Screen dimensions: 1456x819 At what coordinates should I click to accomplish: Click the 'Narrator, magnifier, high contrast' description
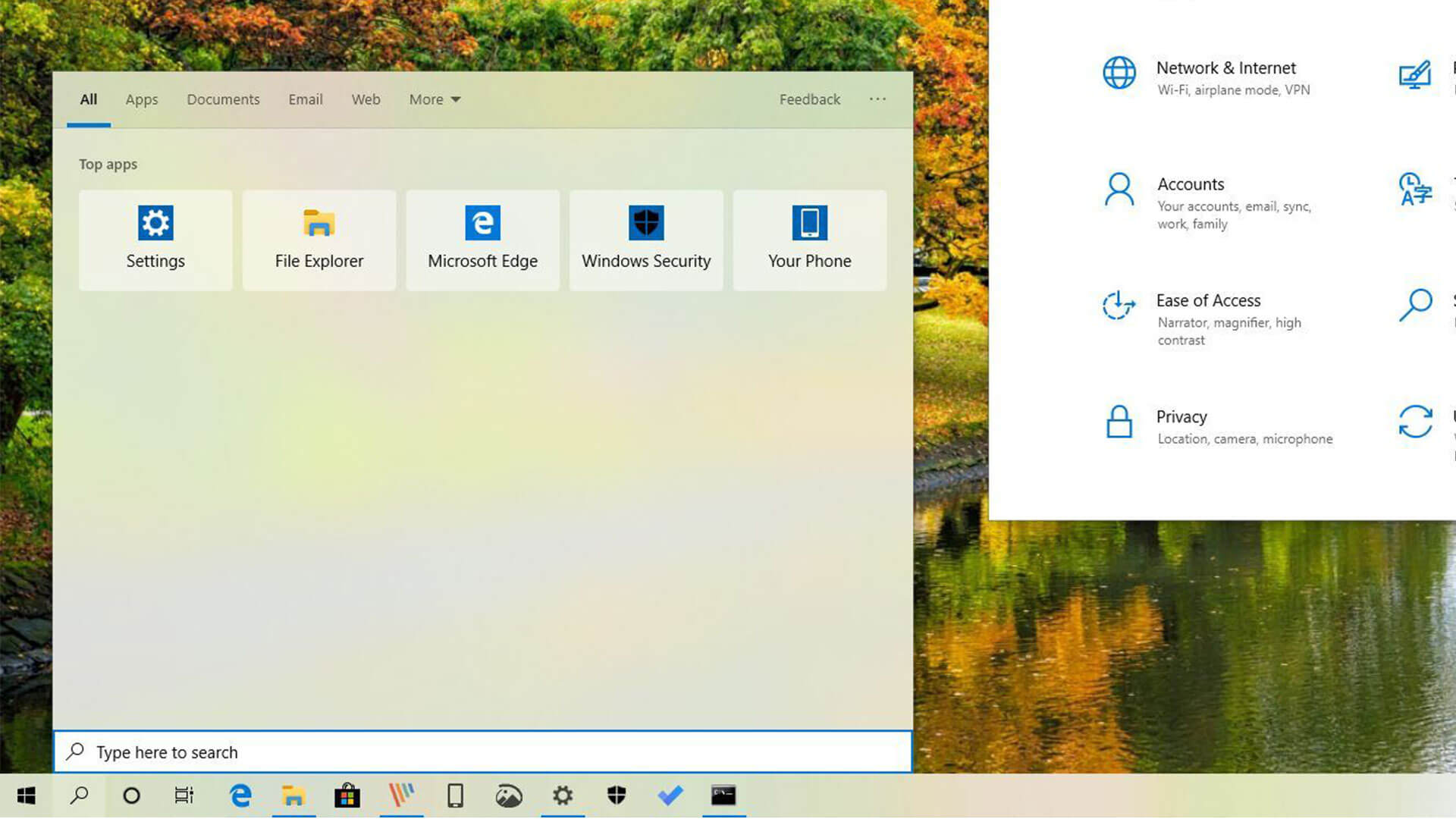pos(1230,331)
